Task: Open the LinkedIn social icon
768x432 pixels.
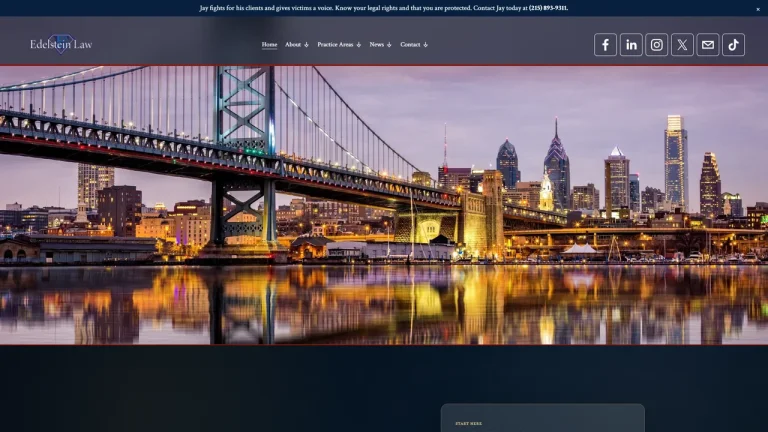Action: [x=631, y=45]
